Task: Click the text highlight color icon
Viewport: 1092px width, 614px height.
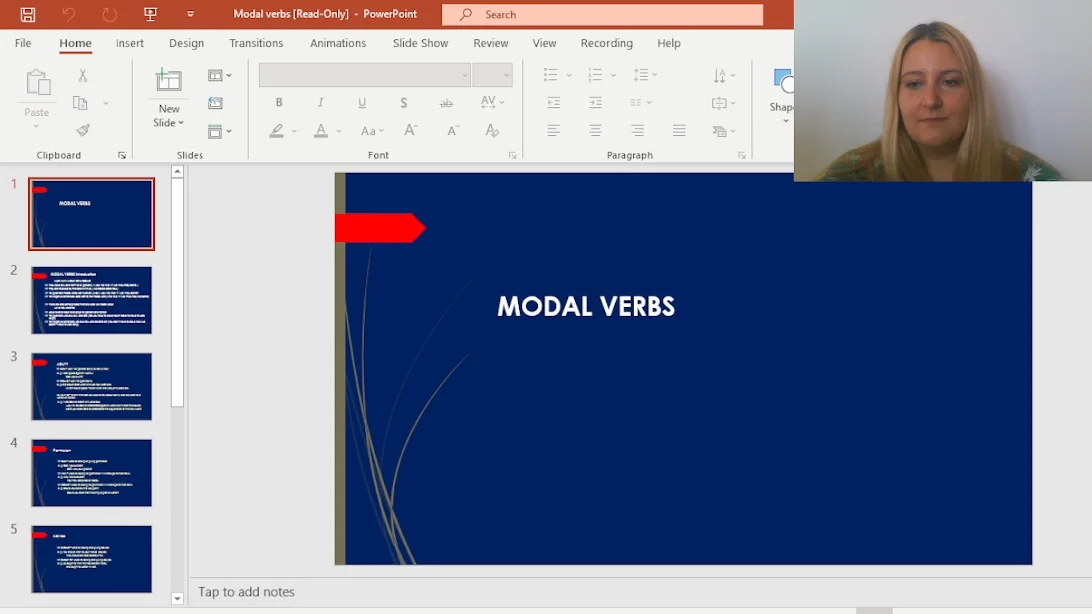Action: [276, 130]
